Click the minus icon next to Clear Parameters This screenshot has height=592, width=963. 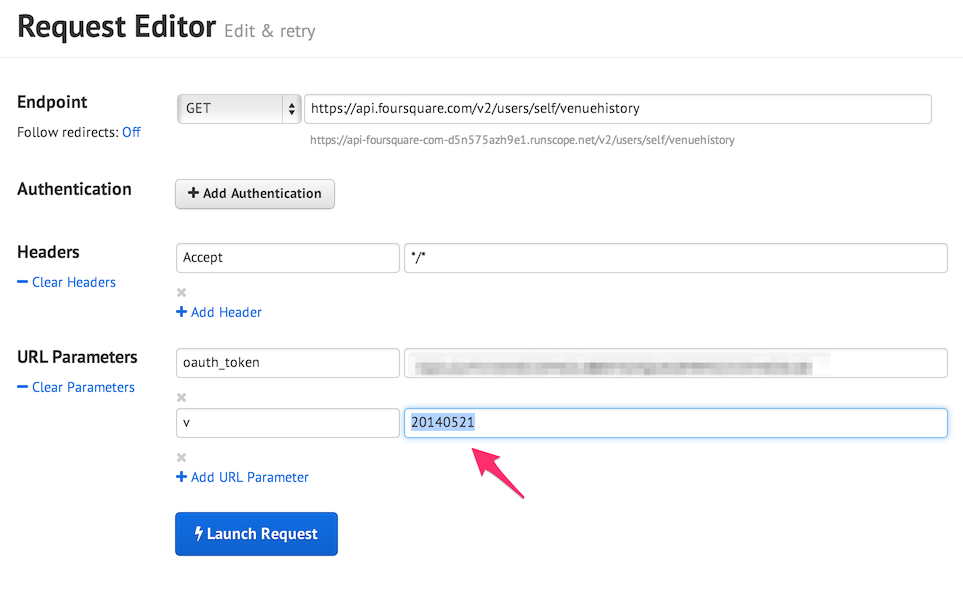pyautogui.click(x=22, y=387)
